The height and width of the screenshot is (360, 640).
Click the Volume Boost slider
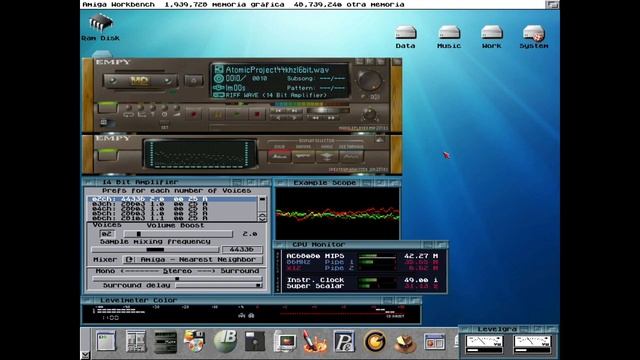pyautogui.click(x=178, y=234)
